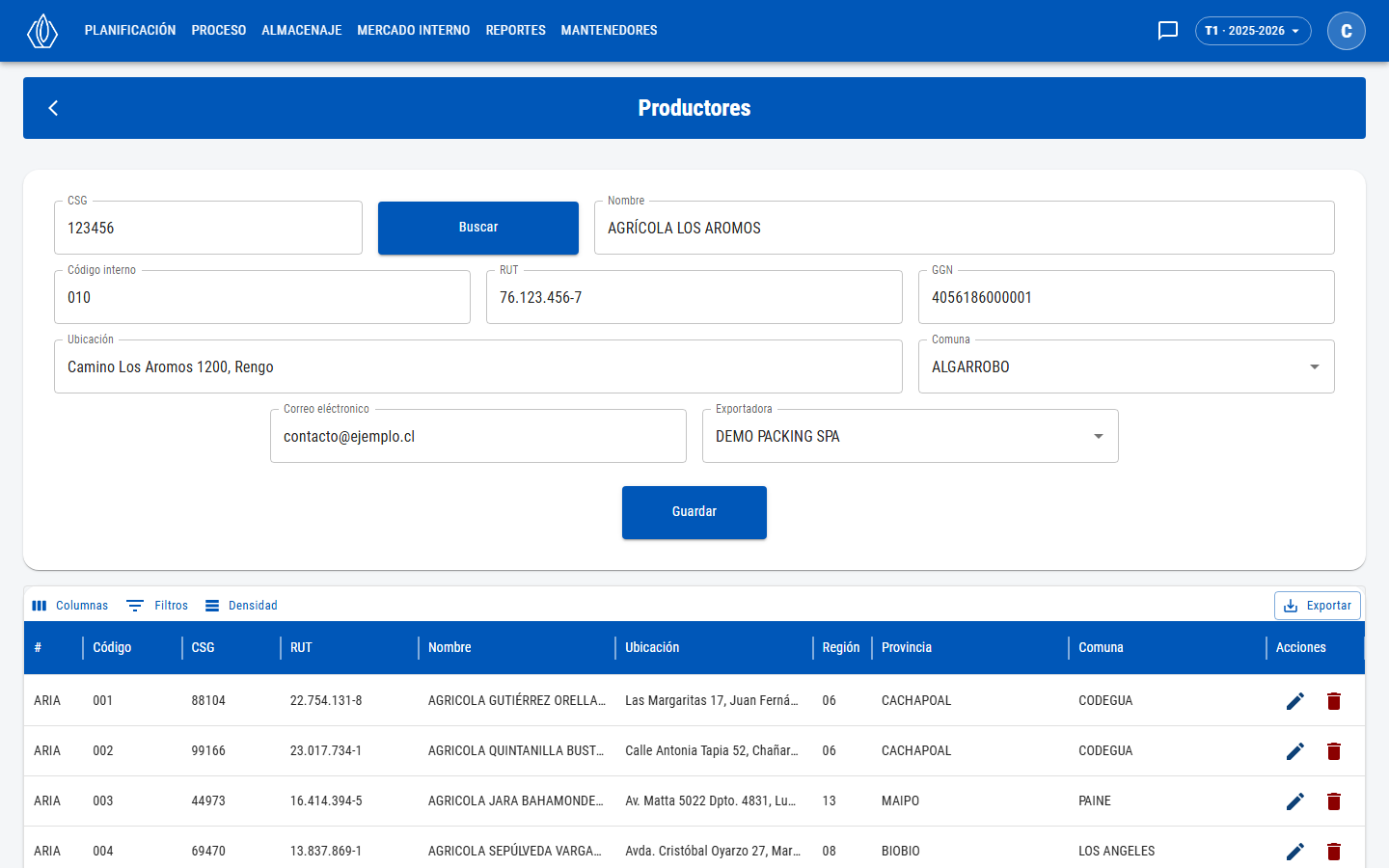The width and height of the screenshot is (1389, 868).
Task: Delete the AGRICOLA JARA BAHAMONDE row
Action: pos(1334,801)
